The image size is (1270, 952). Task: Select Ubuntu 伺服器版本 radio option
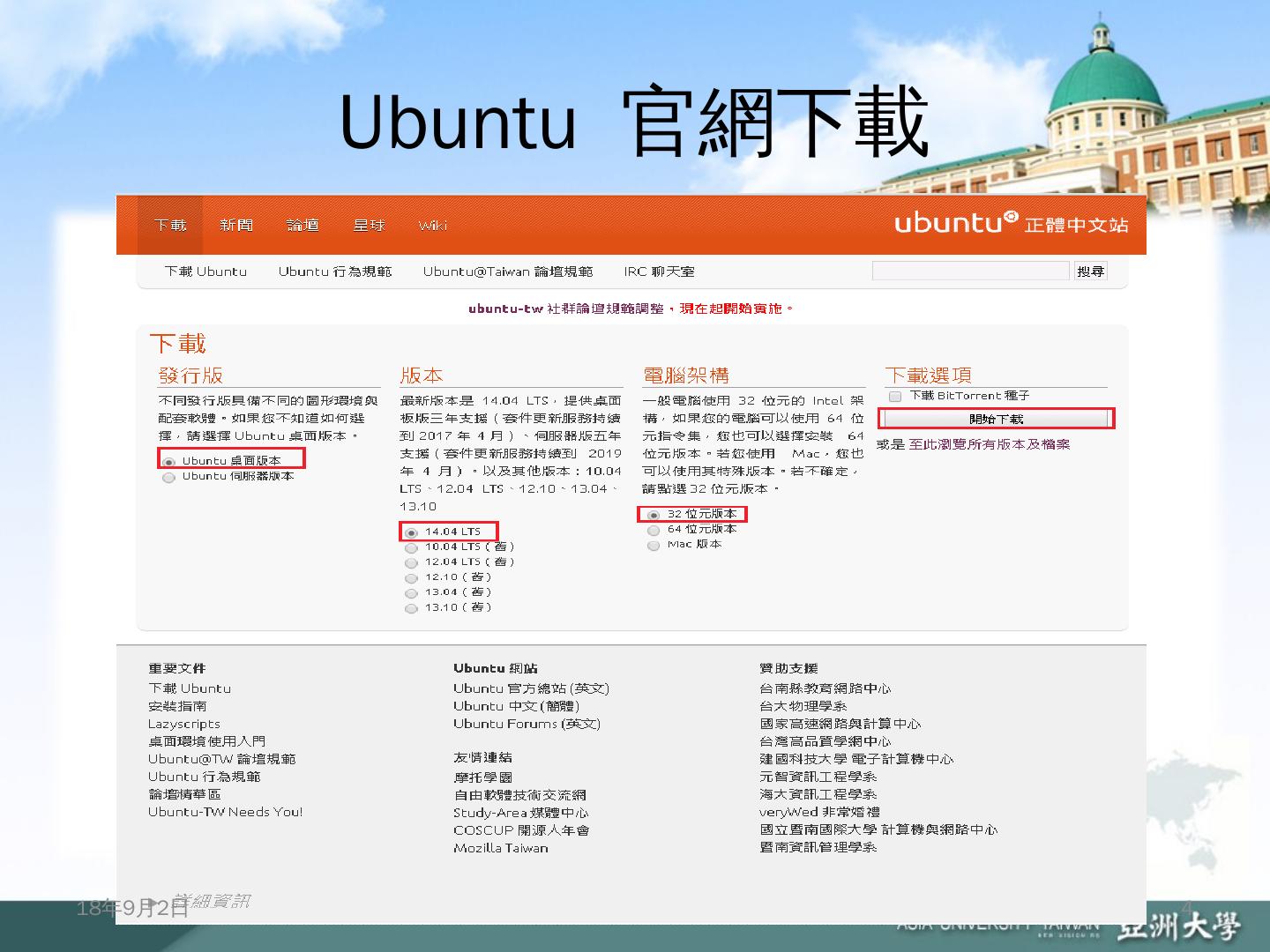coord(169,478)
